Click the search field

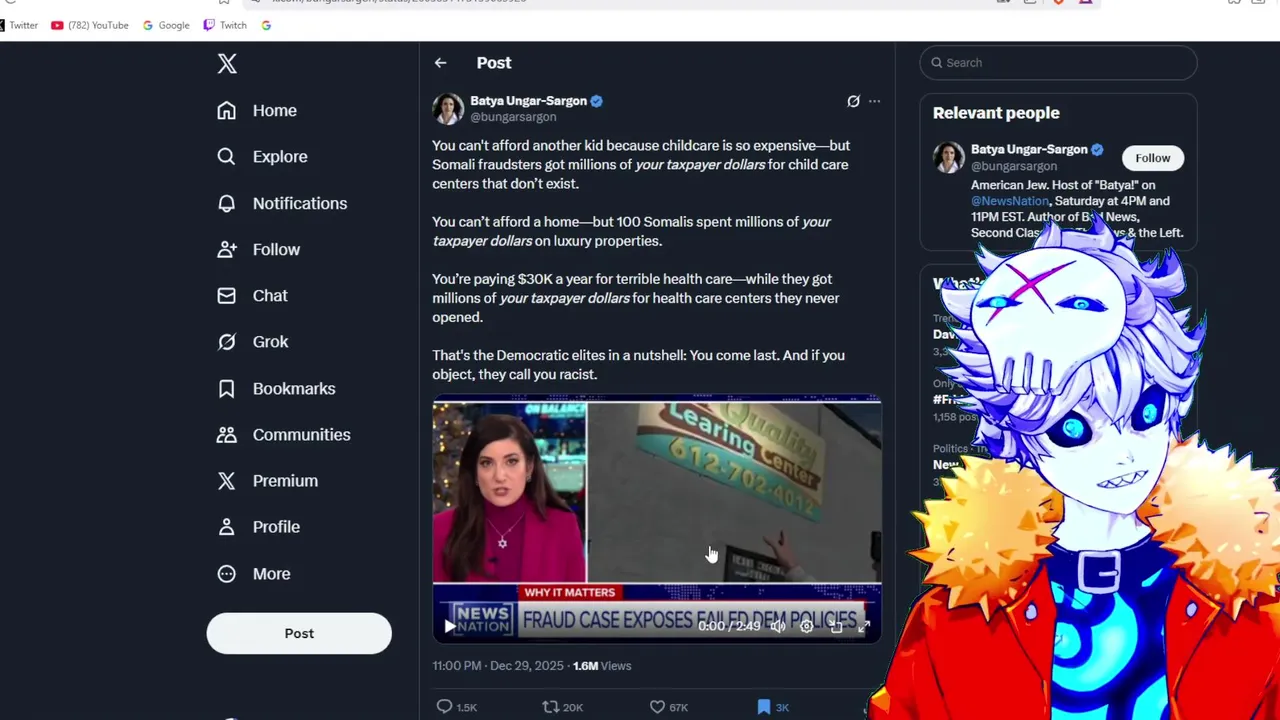[x=1058, y=63]
